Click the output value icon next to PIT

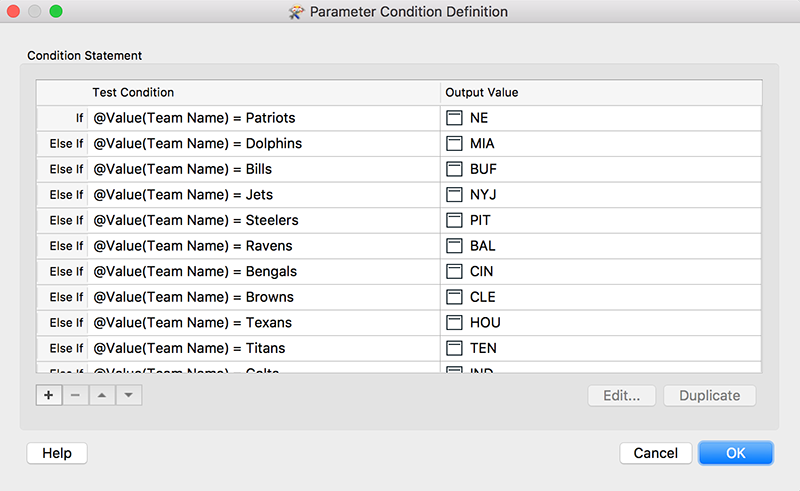(454, 220)
